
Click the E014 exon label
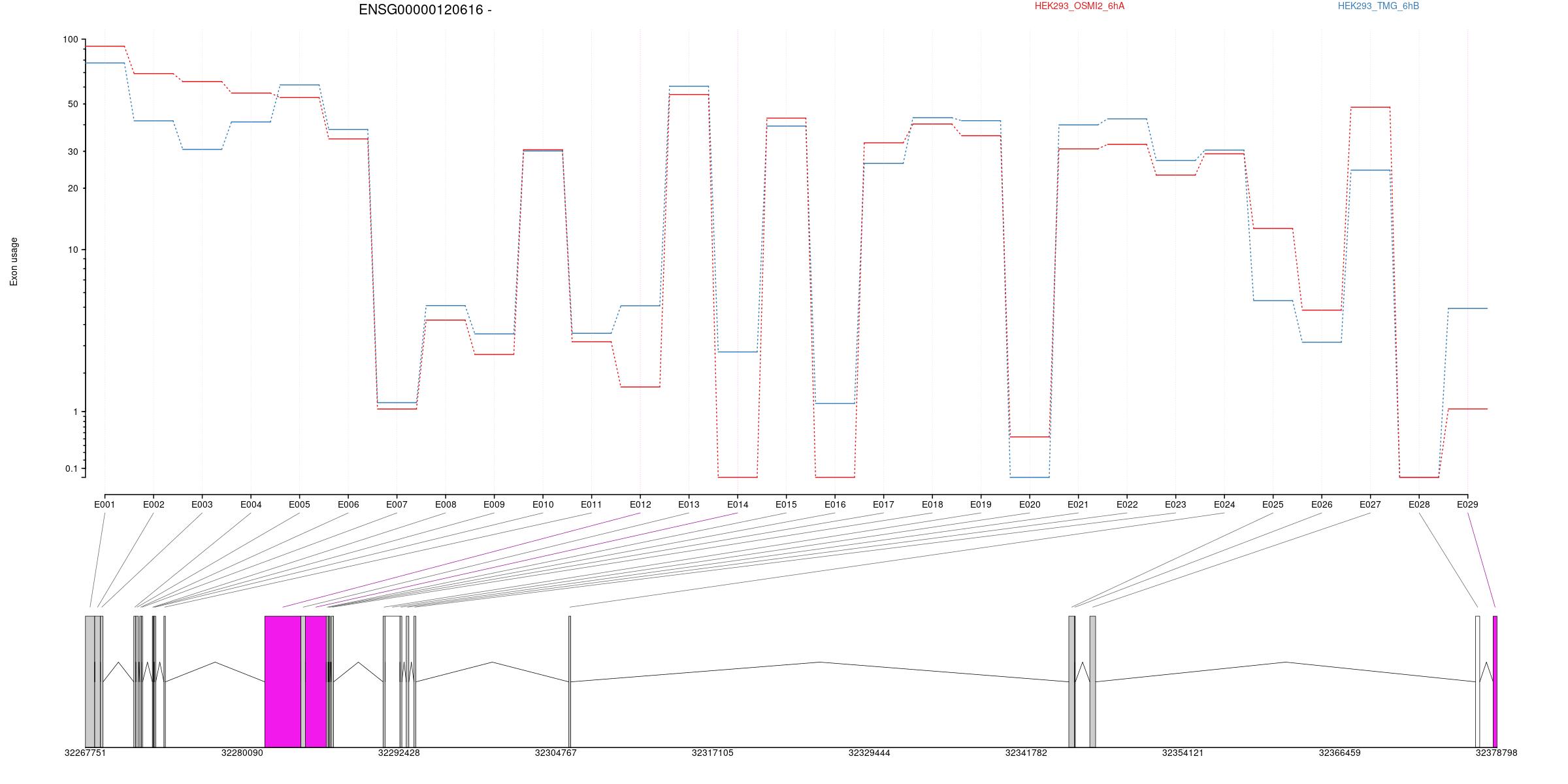tap(738, 504)
